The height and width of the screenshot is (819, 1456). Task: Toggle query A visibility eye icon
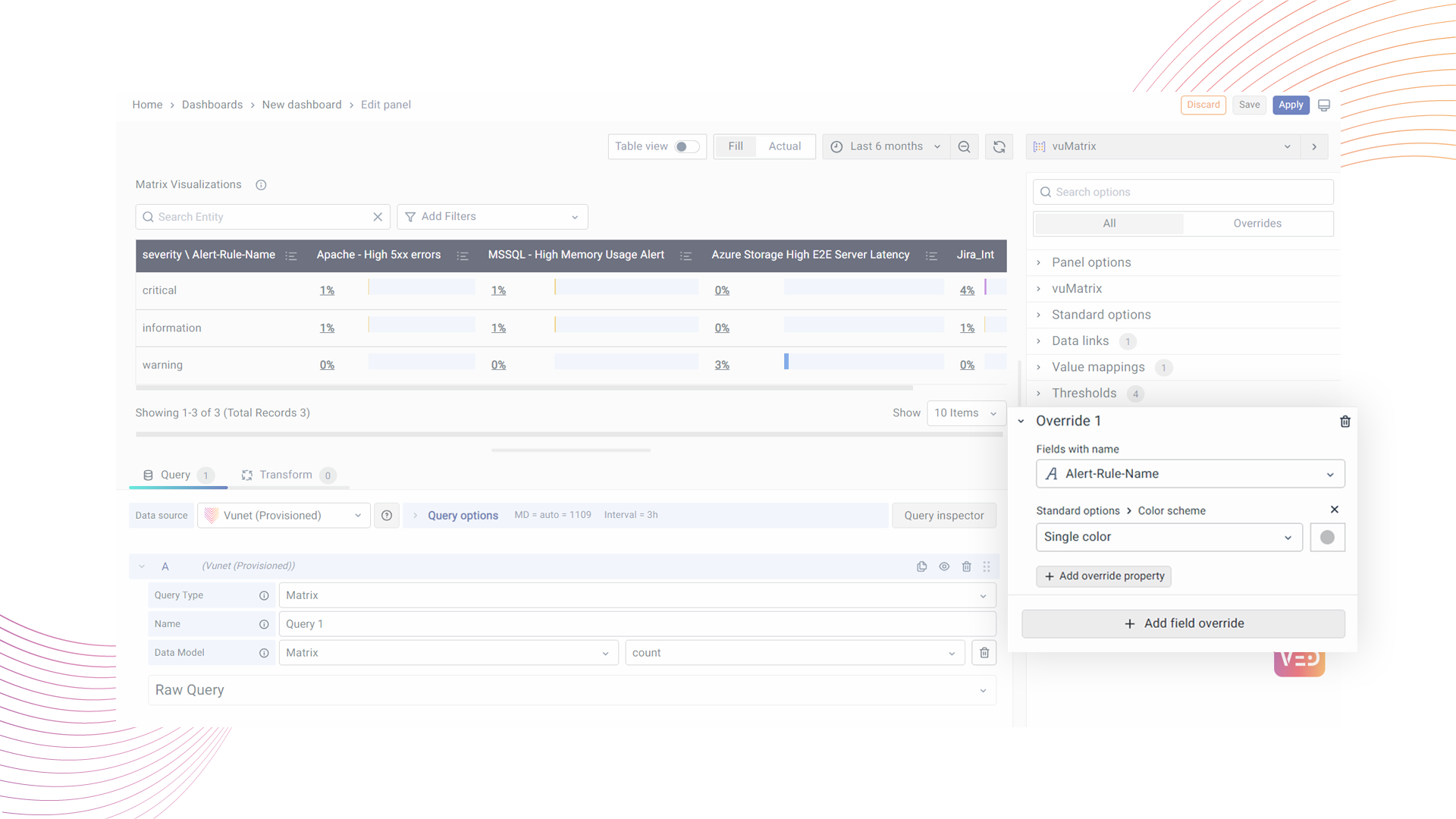[944, 566]
